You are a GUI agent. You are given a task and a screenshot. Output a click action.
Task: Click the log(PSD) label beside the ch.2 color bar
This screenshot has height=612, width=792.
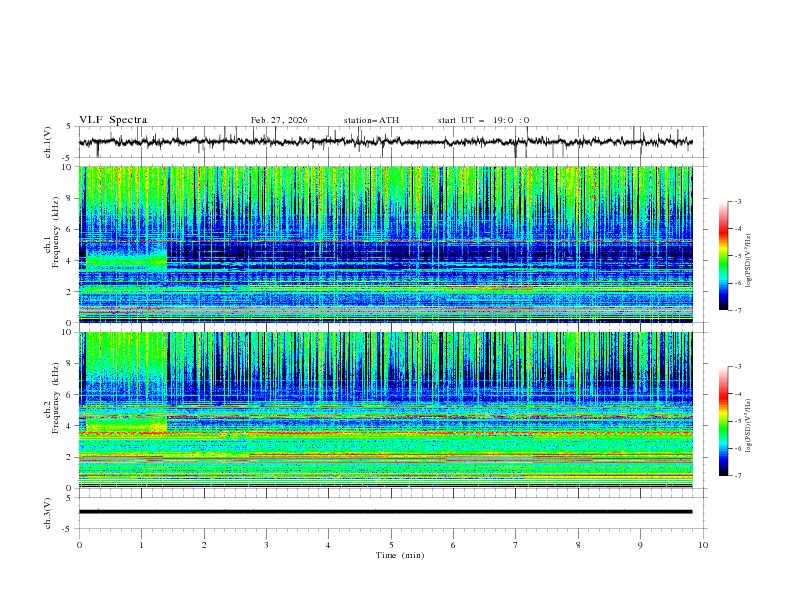[749, 426]
